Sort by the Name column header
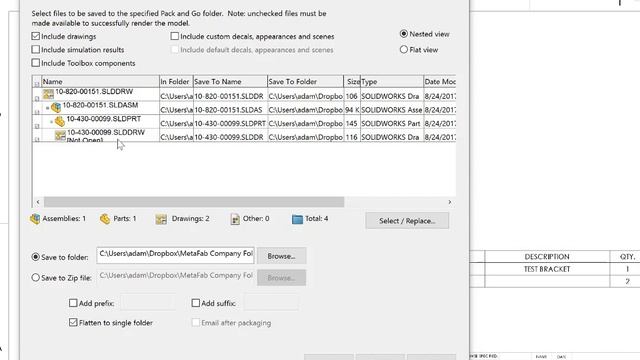Viewport: 640px width, 360px height. tap(100, 82)
